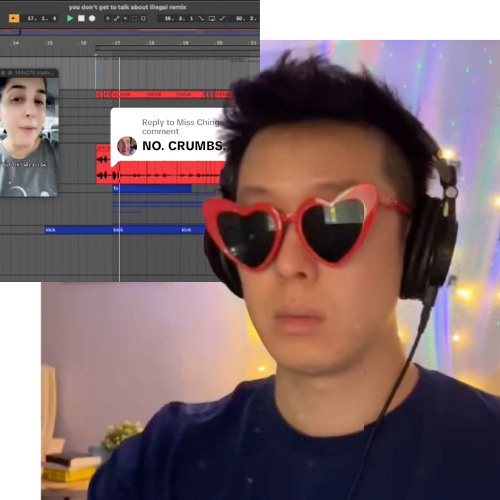
Task: Click the project title 'illegal remix' text
Action: pyautogui.click(x=168, y=7)
